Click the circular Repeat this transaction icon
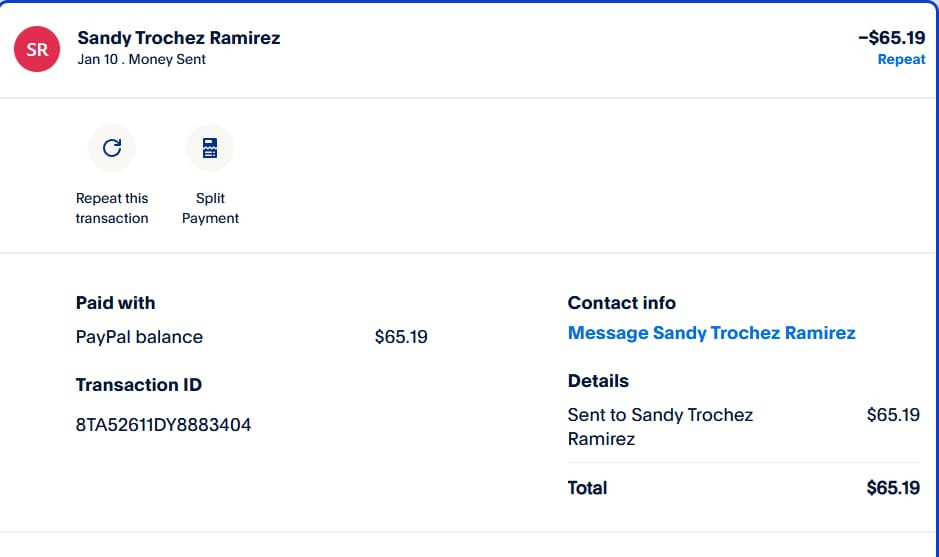The width and height of the screenshot is (939, 557). pos(112,148)
